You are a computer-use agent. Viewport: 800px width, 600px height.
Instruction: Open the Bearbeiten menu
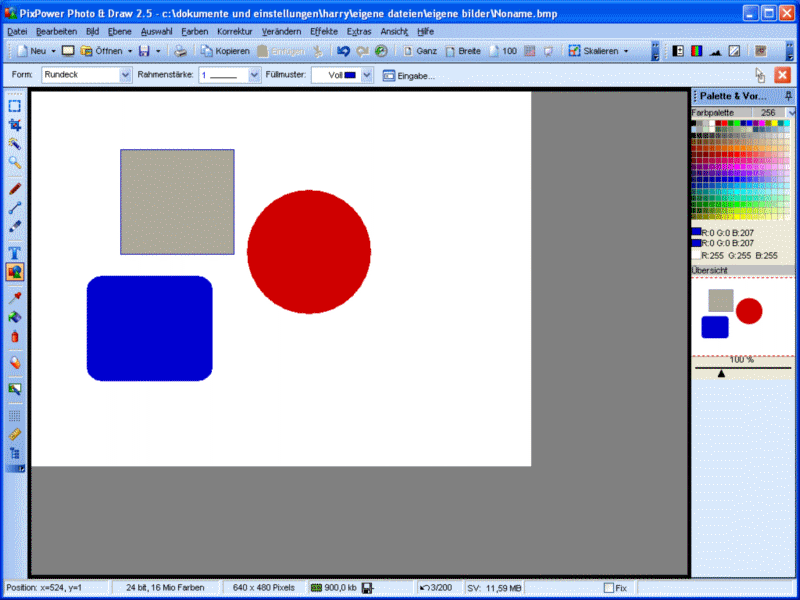(57, 32)
